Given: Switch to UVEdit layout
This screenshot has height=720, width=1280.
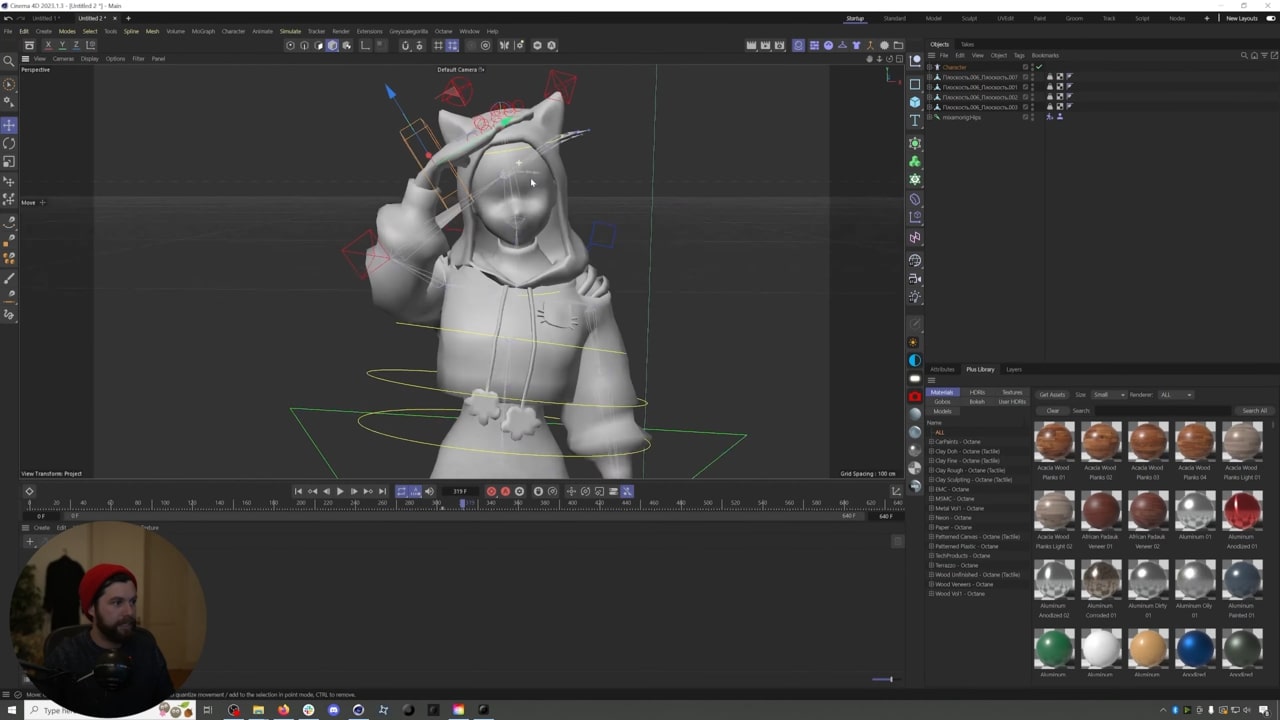Looking at the screenshot, I should click(1005, 18).
